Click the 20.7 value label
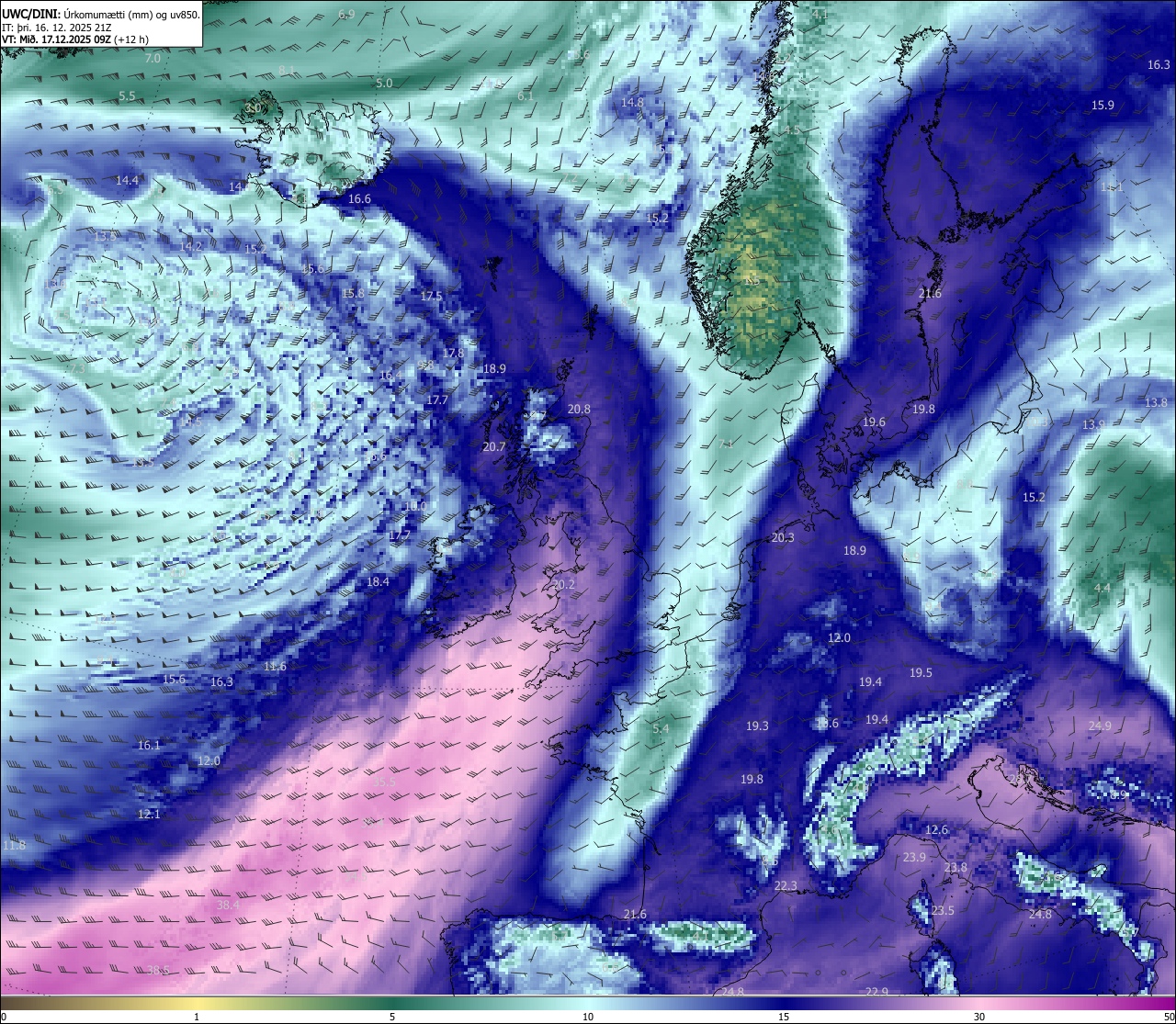 point(494,447)
